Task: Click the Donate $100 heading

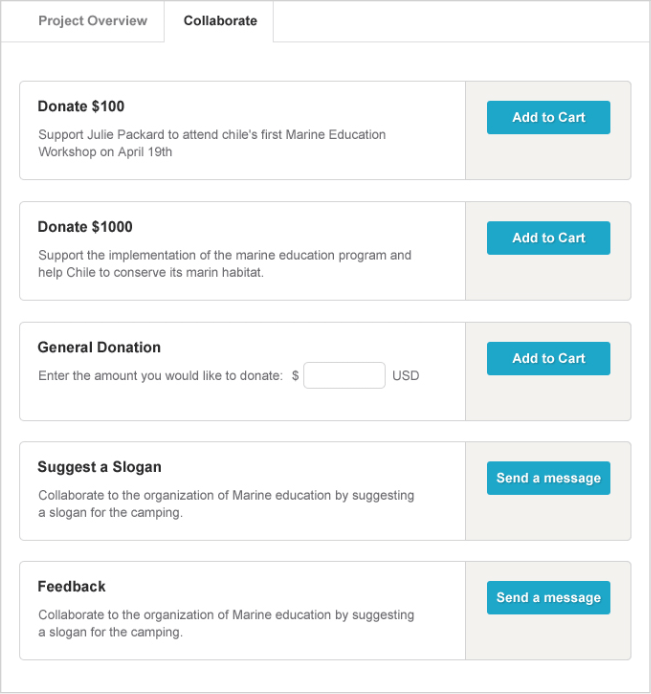Action: (x=81, y=106)
